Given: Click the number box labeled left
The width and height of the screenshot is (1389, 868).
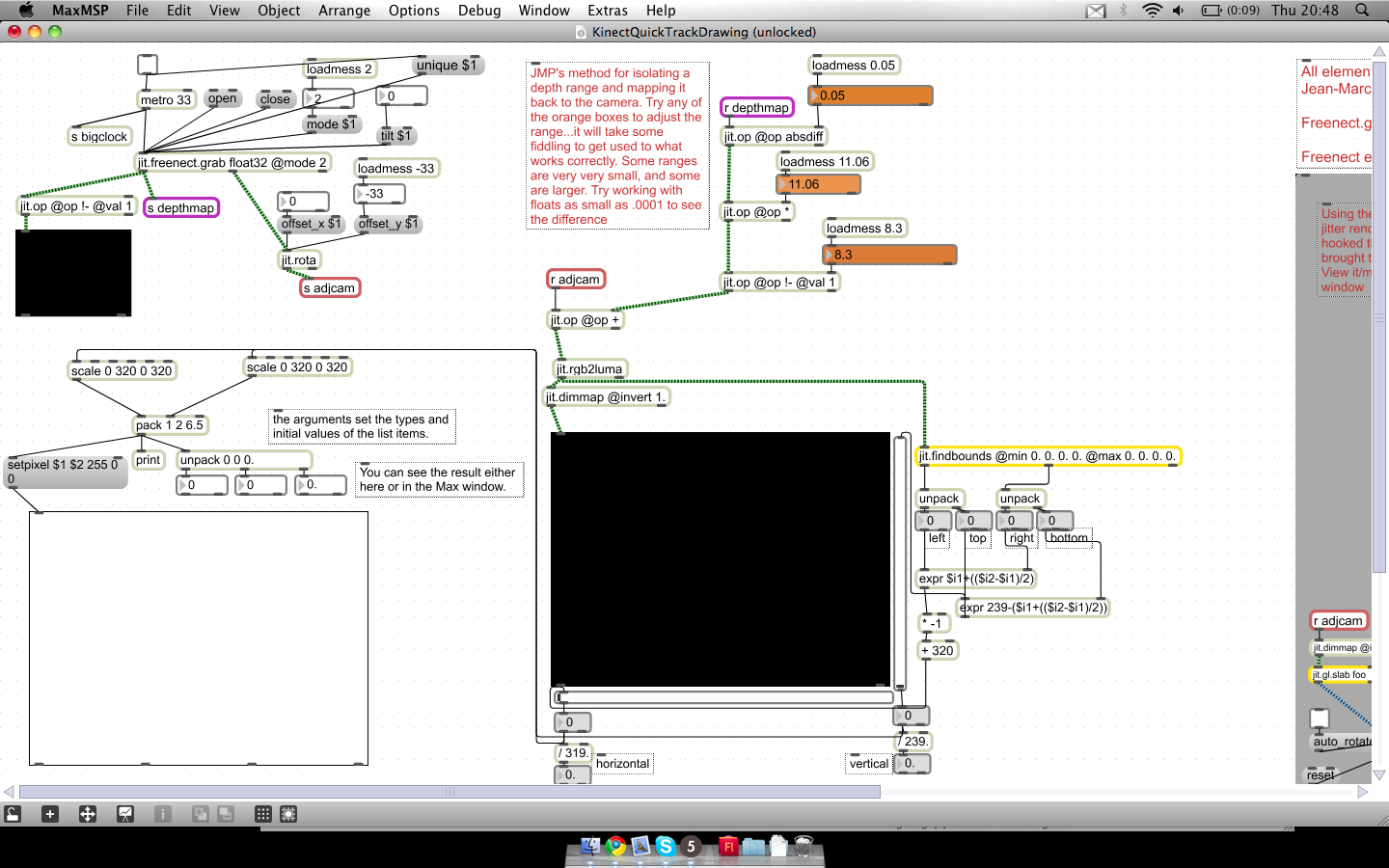Looking at the screenshot, I should click(934, 521).
